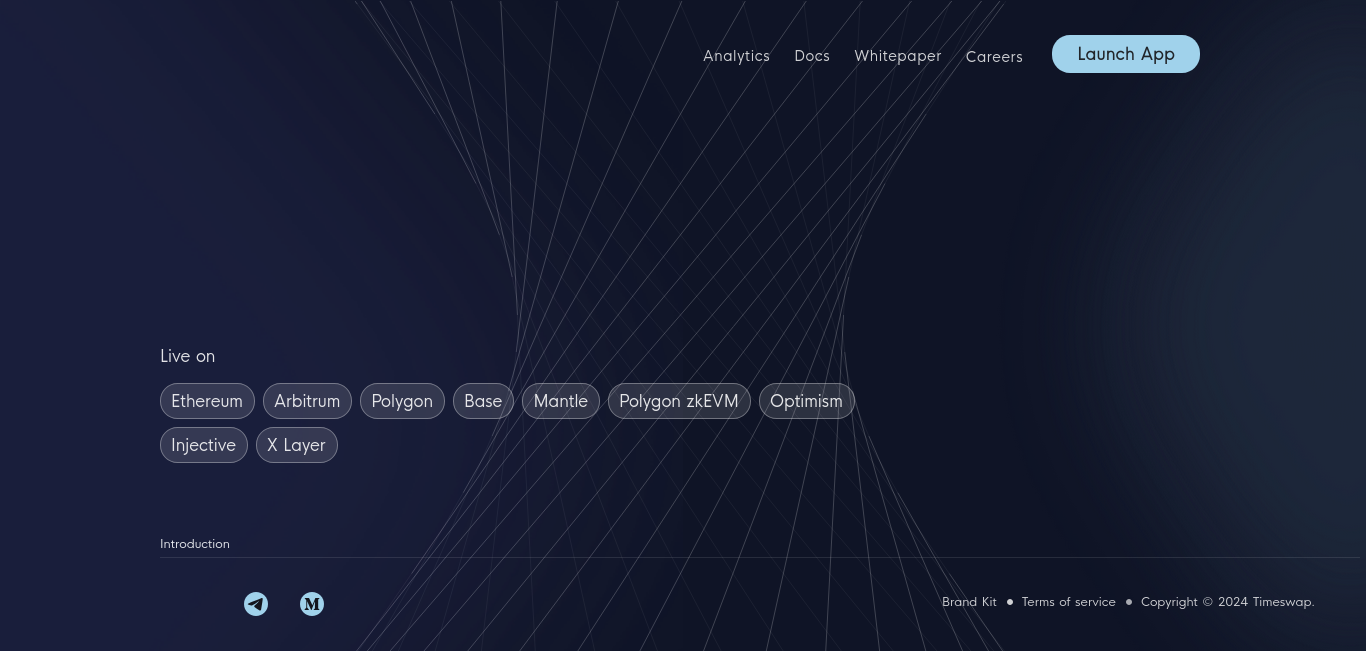The width and height of the screenshot is (1366, 651).
Task: Visit the Careers page link
Action: tap(994, 57)
